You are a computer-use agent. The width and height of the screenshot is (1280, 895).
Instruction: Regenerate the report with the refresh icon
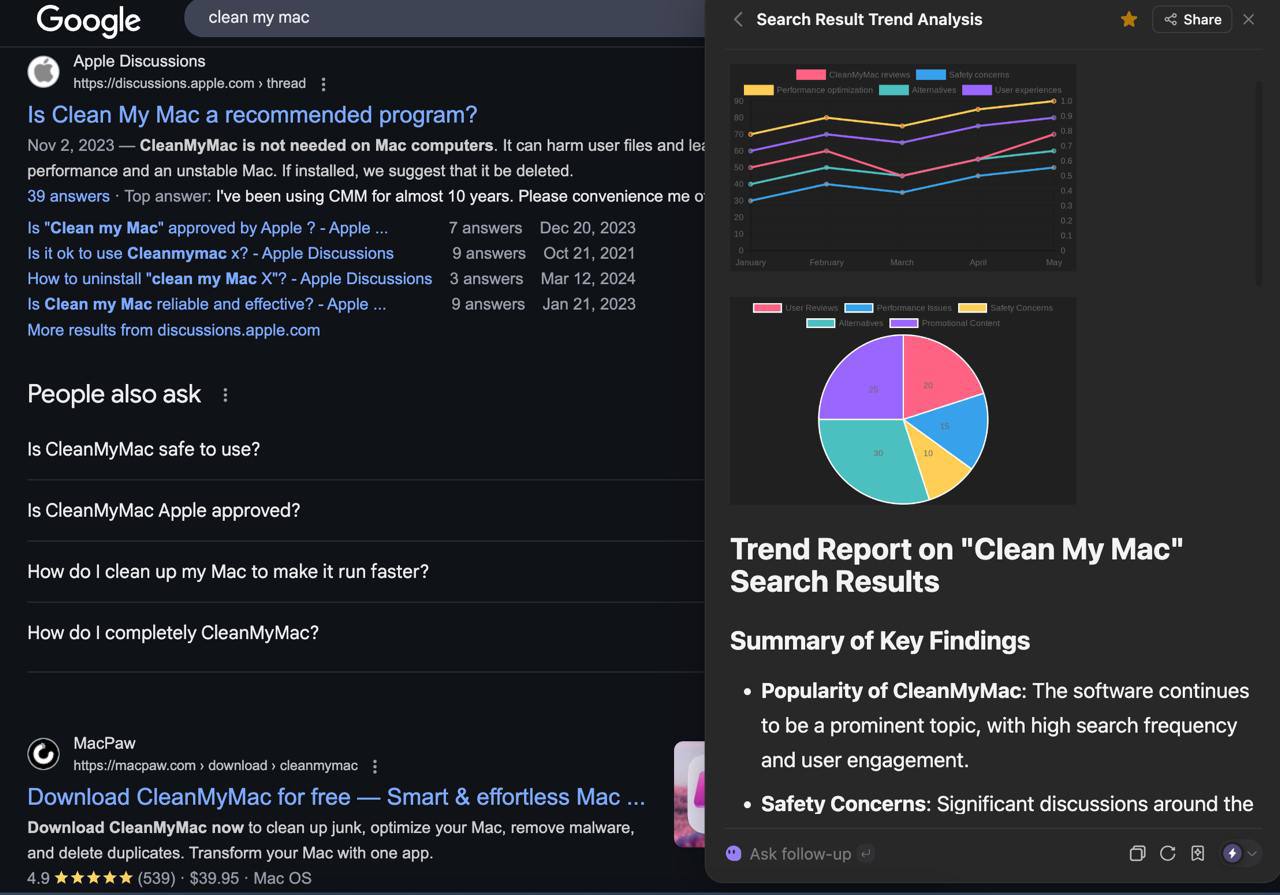[x=1167, y=853]
